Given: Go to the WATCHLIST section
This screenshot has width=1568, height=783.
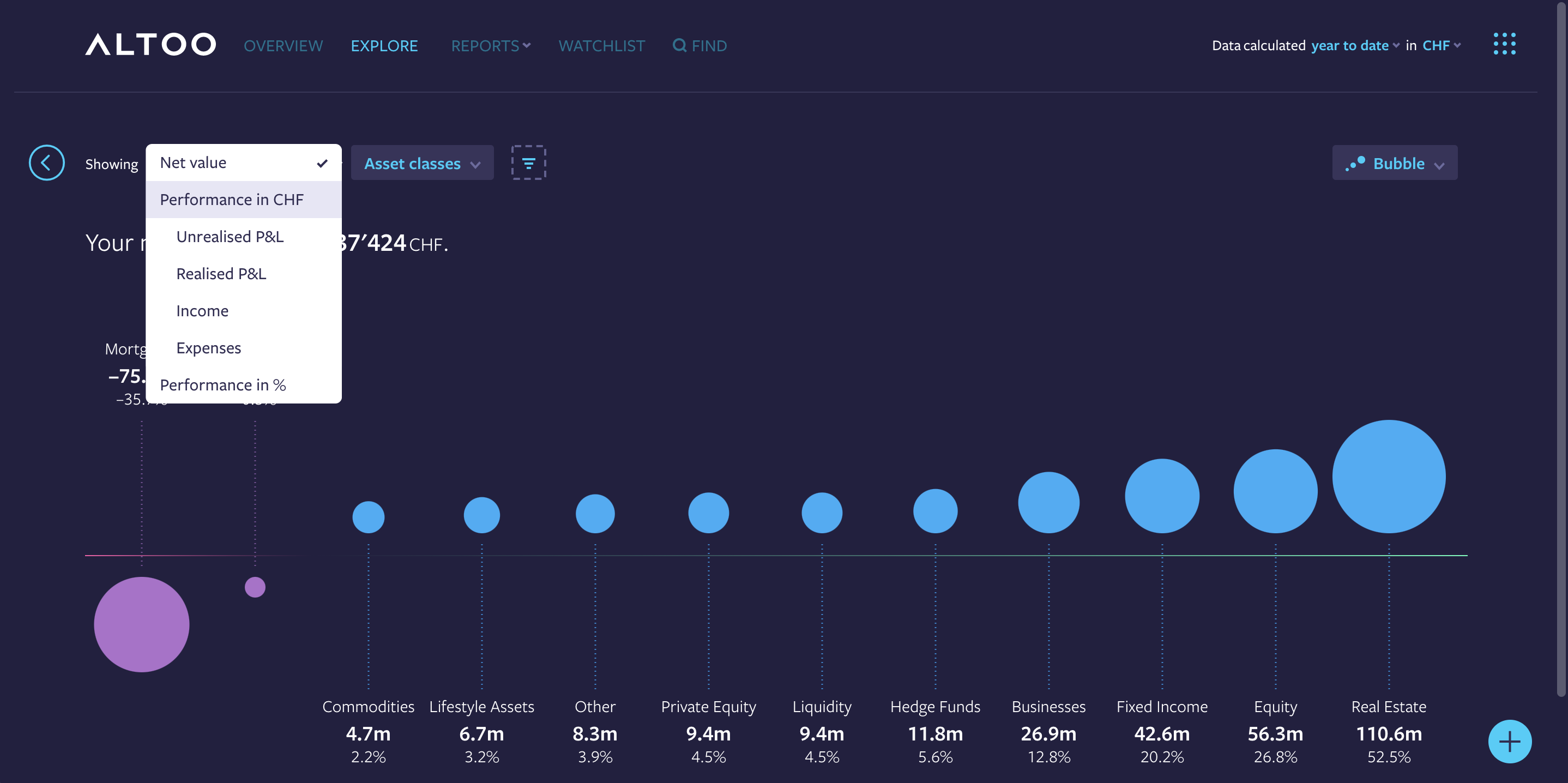Looking at the screenshot, I should click(x=601, y=45).
